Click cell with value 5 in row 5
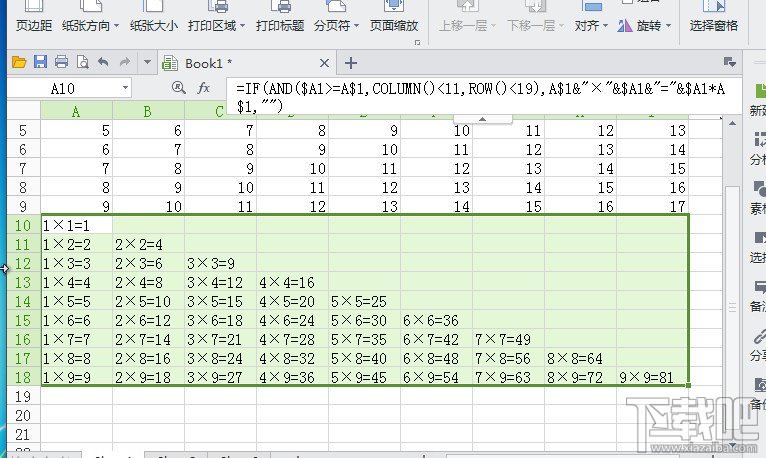 [77, 130]
